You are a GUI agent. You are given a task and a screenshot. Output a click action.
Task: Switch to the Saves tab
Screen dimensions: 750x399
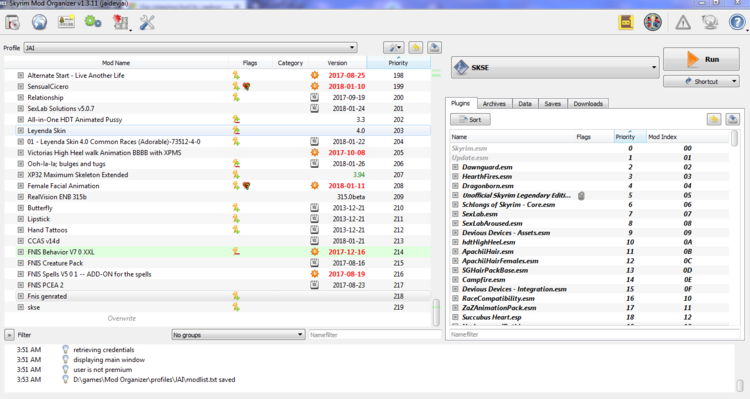click(x=552, y=104)
